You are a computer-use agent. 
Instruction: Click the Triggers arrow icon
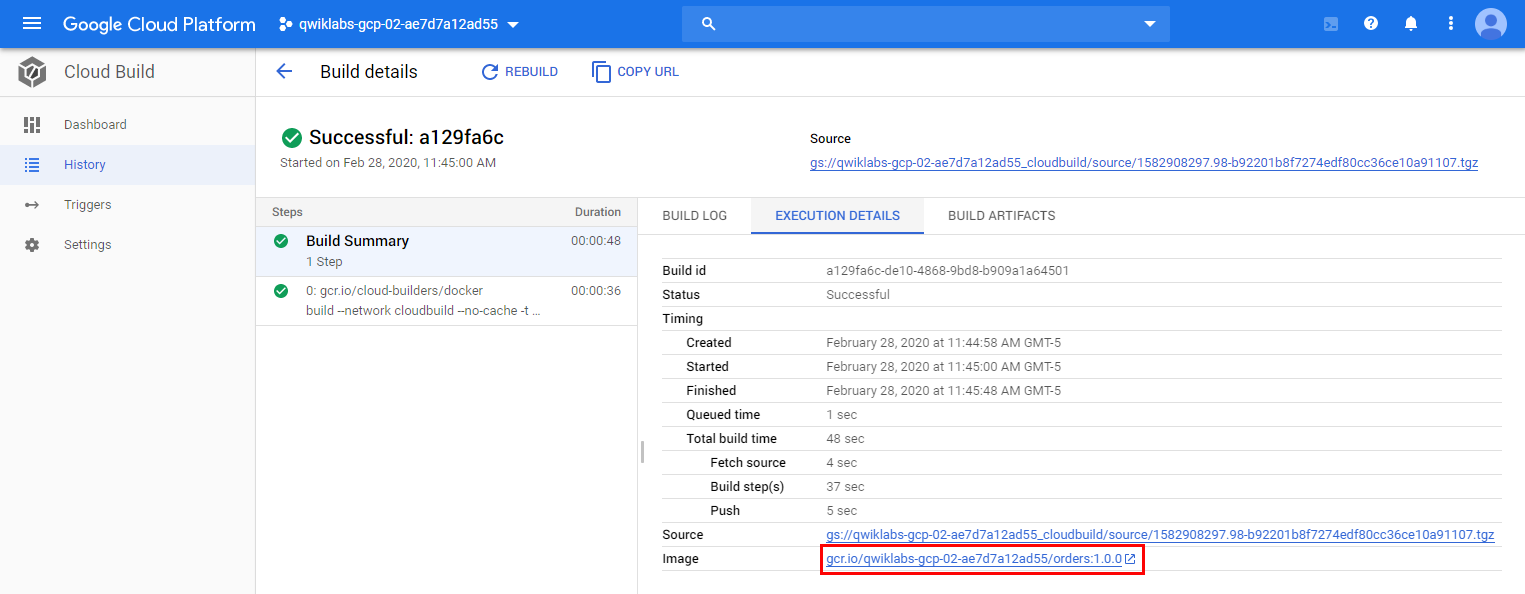click(x=32, y=205)
